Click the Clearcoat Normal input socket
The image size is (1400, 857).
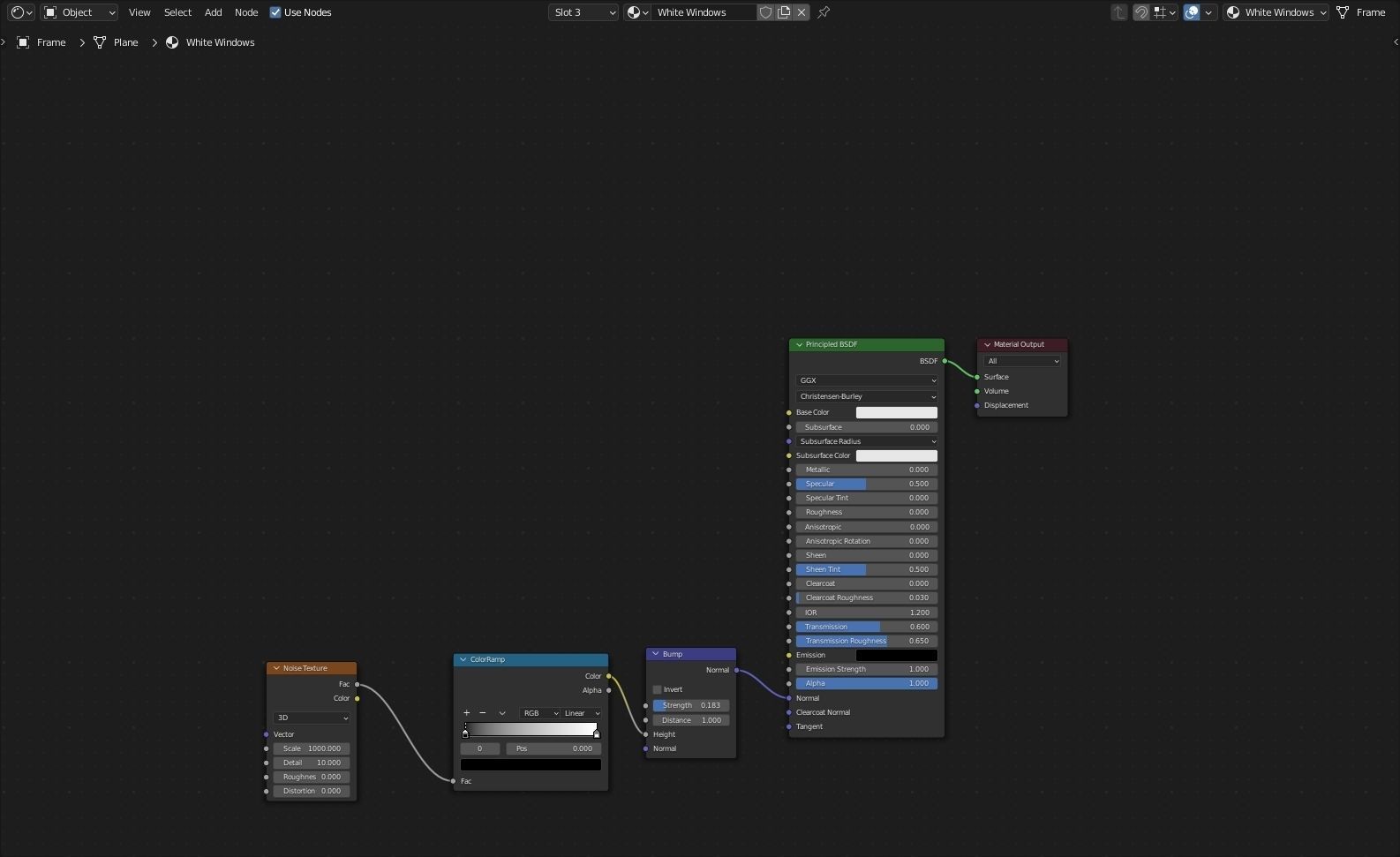point(789,712)
